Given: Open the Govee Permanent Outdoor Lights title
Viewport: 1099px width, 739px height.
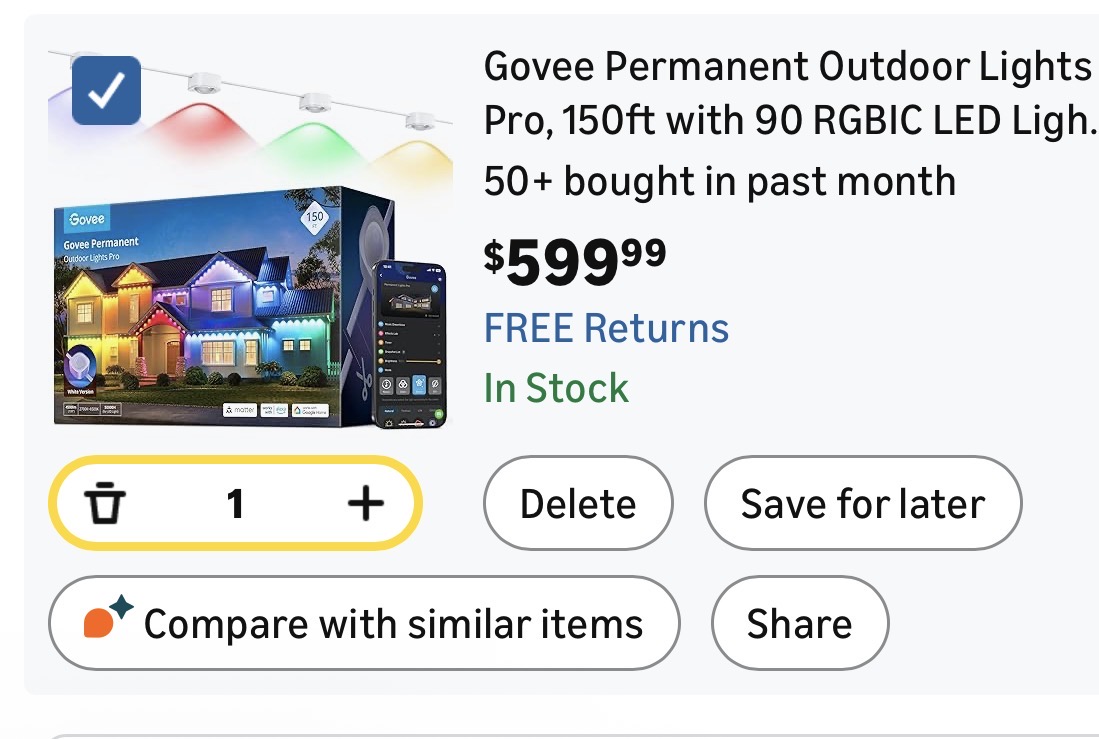Looking at the screenshot, I should (x=787, y=94).
